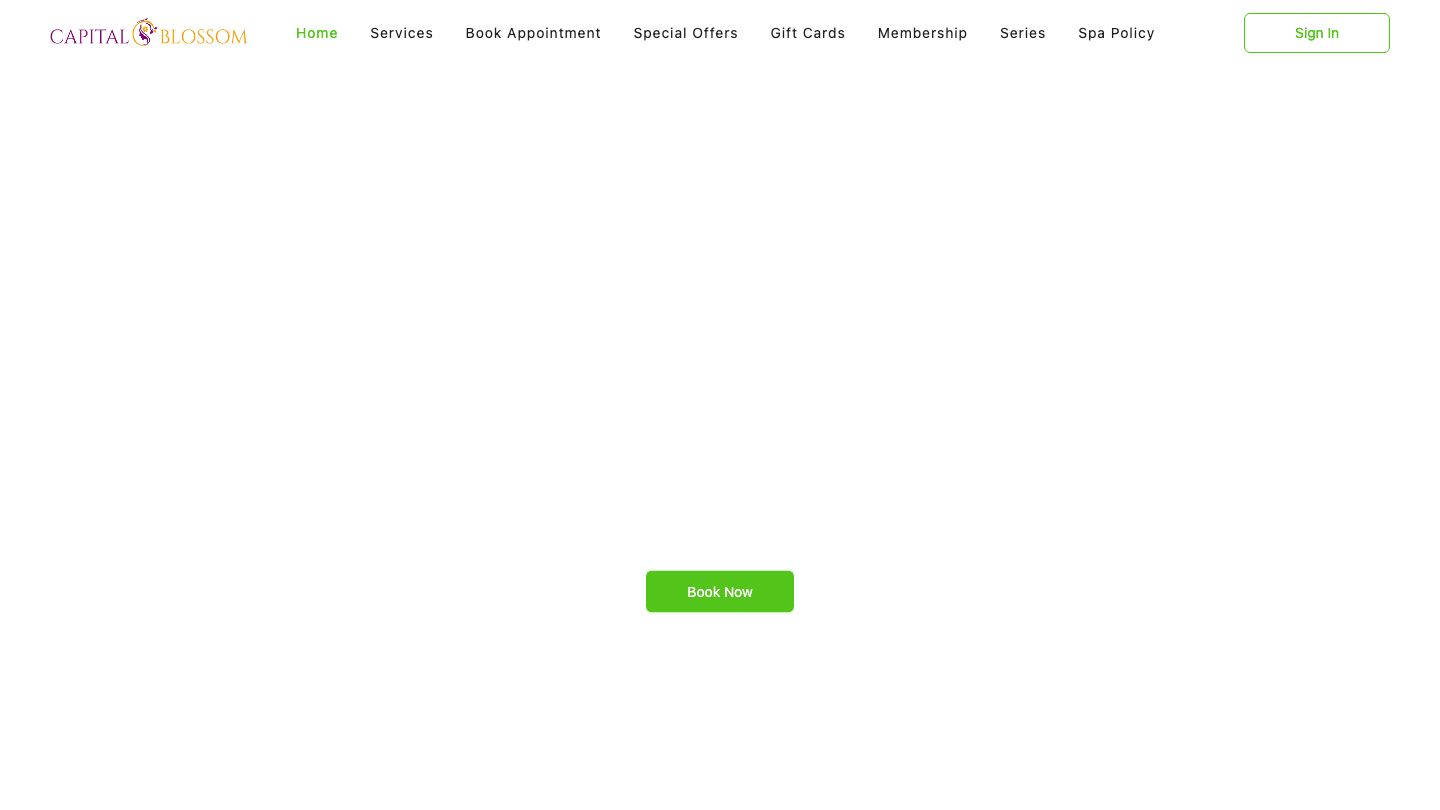Start booking from the hero button

[x=720, y=592]
